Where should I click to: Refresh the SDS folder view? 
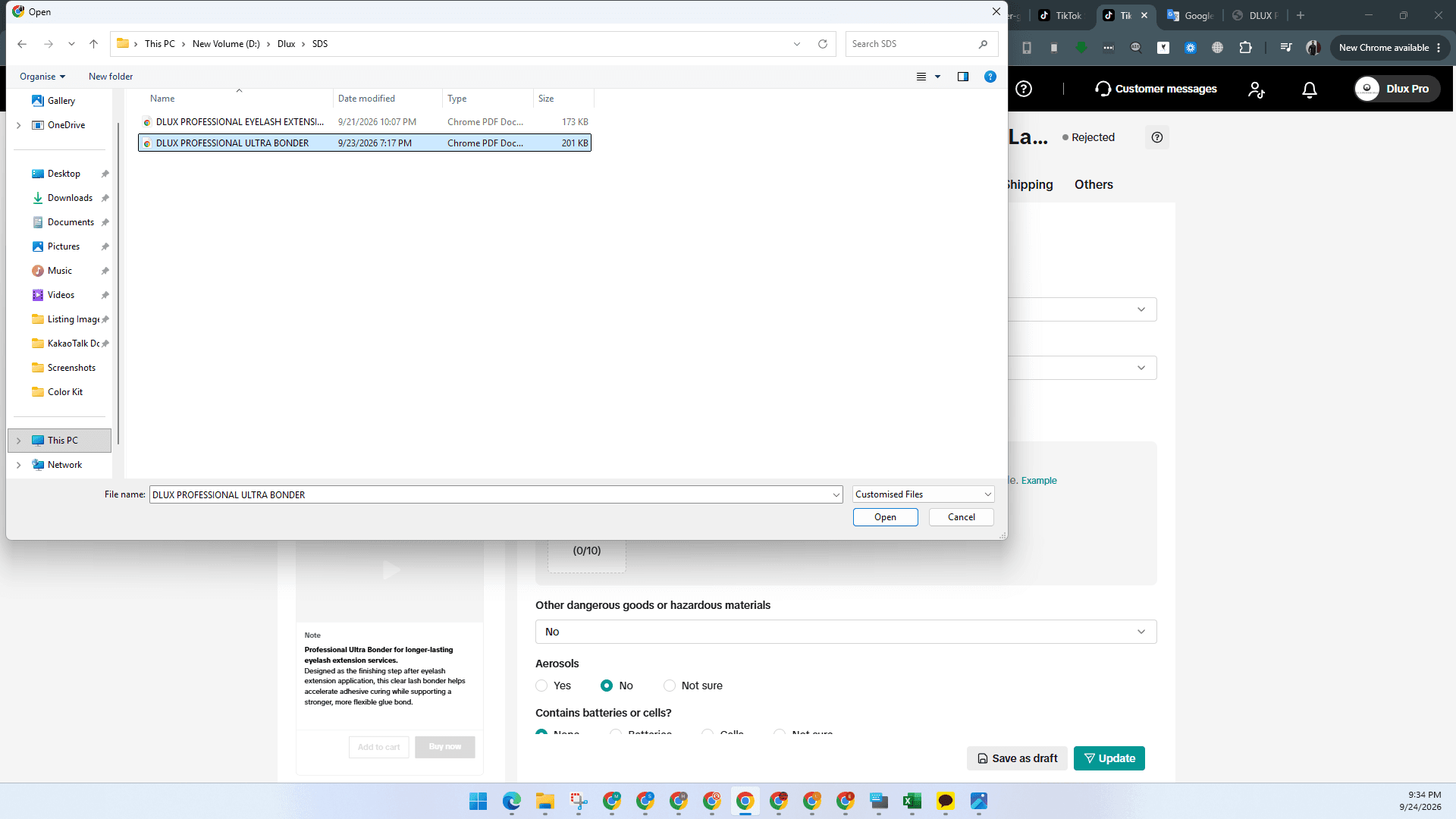[x=822, y=44]
